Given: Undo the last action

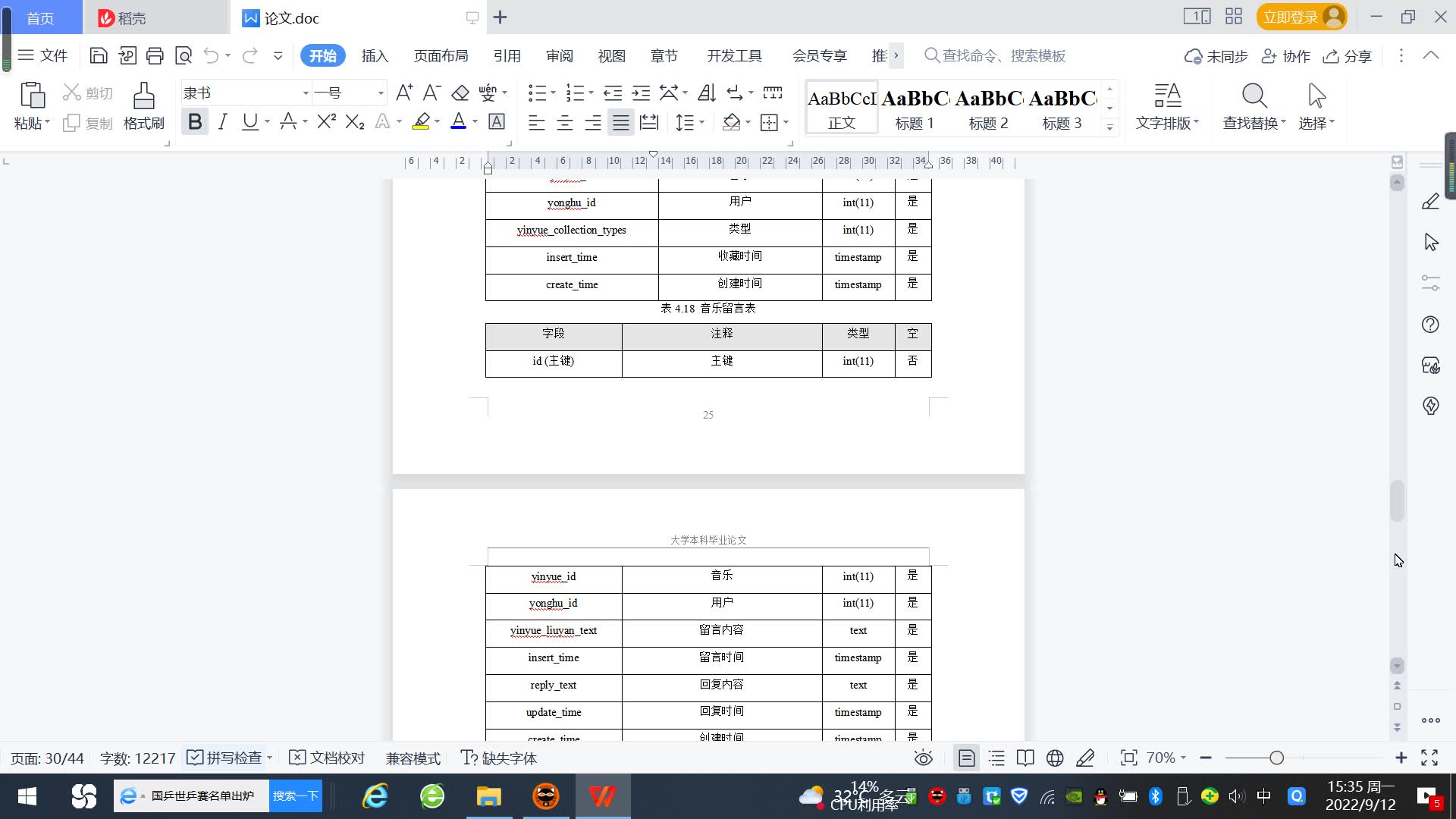Looking at the screenshot, I should click(x=211, y=55).
